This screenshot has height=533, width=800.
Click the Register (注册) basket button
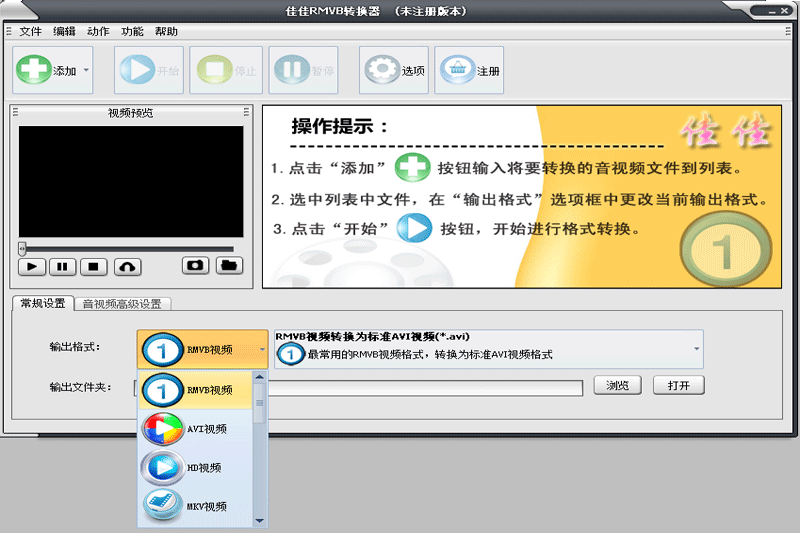pos(469,70)
